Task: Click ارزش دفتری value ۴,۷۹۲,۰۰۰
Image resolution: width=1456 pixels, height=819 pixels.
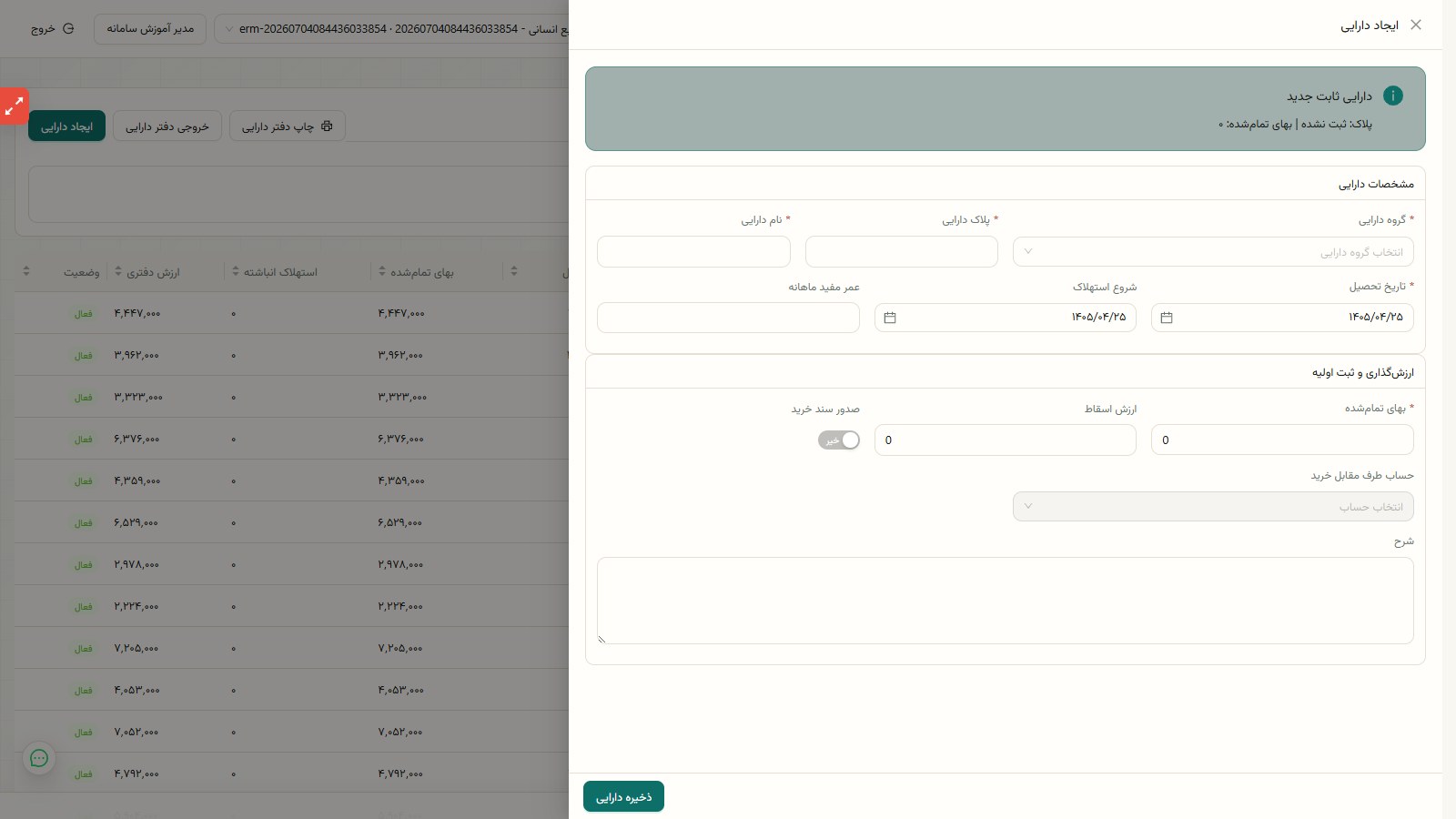Action: 136,774
